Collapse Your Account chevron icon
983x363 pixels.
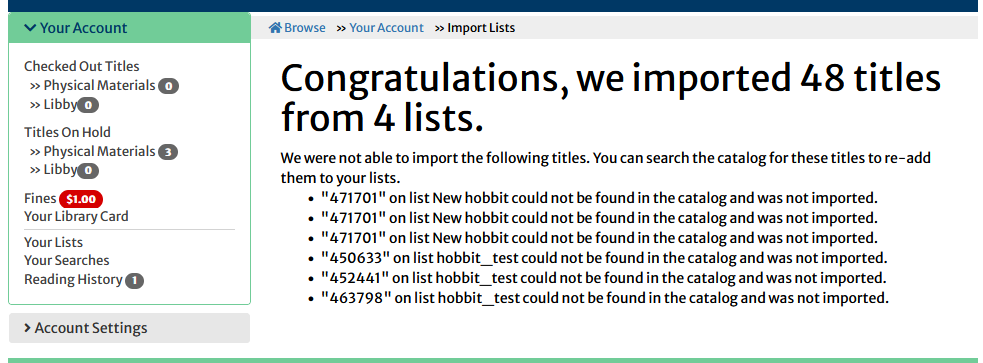click(30, 28)
